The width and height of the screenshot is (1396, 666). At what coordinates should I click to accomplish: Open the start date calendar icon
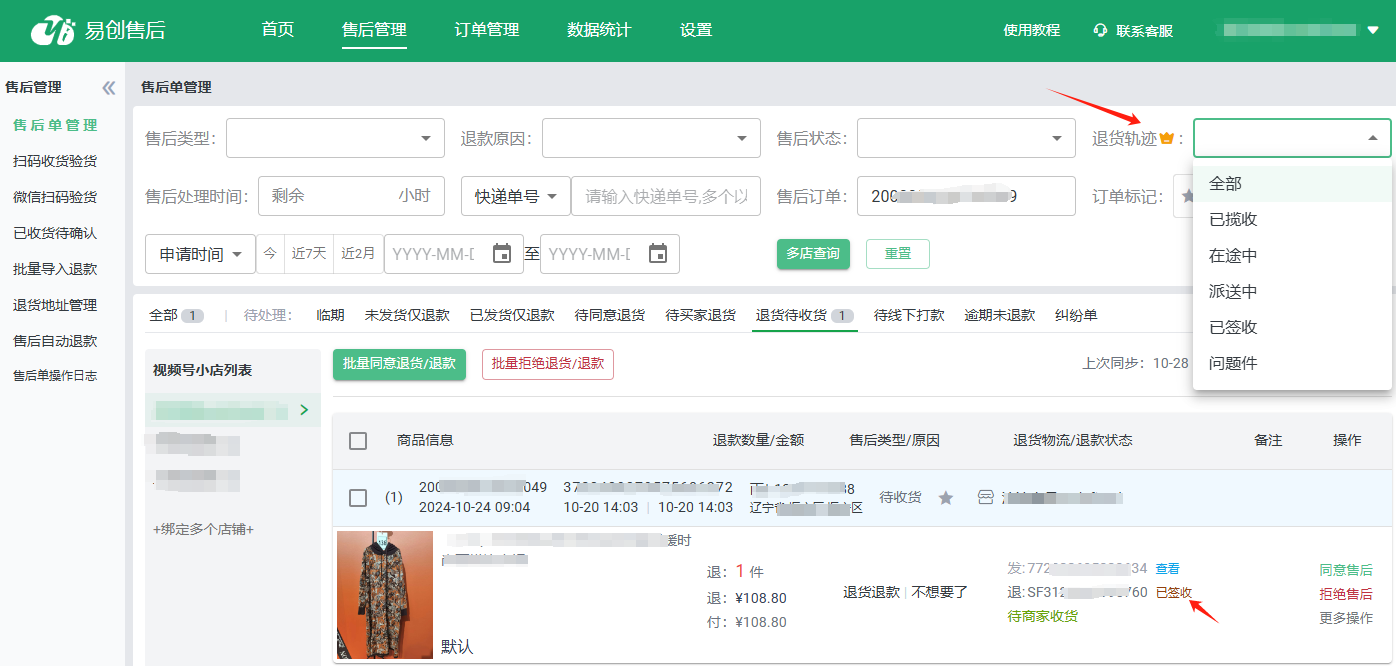tap(502, 254)
